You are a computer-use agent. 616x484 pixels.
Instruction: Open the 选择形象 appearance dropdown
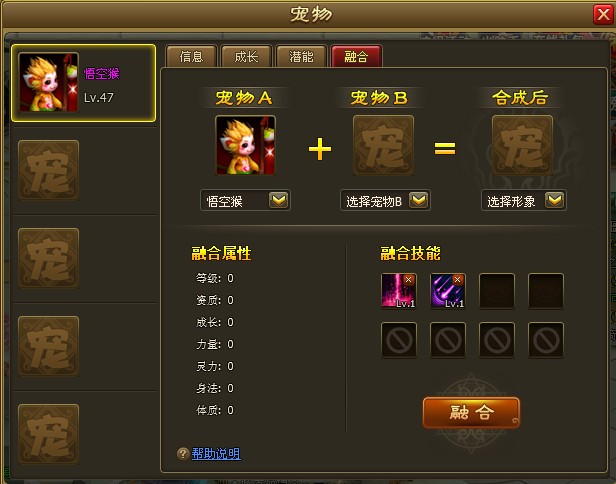click(555, 200)
